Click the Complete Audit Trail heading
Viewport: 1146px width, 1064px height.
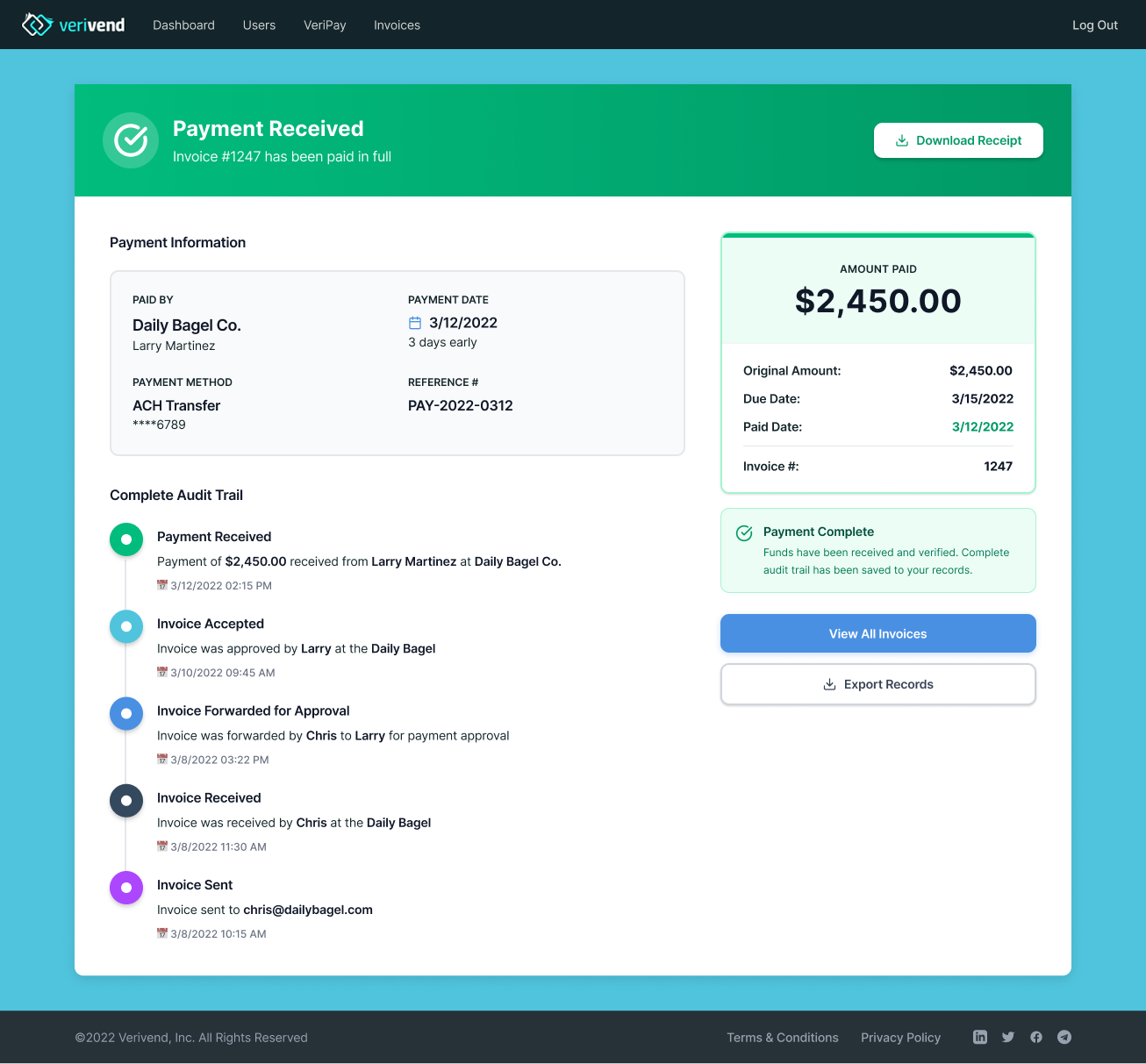(176, 495)
